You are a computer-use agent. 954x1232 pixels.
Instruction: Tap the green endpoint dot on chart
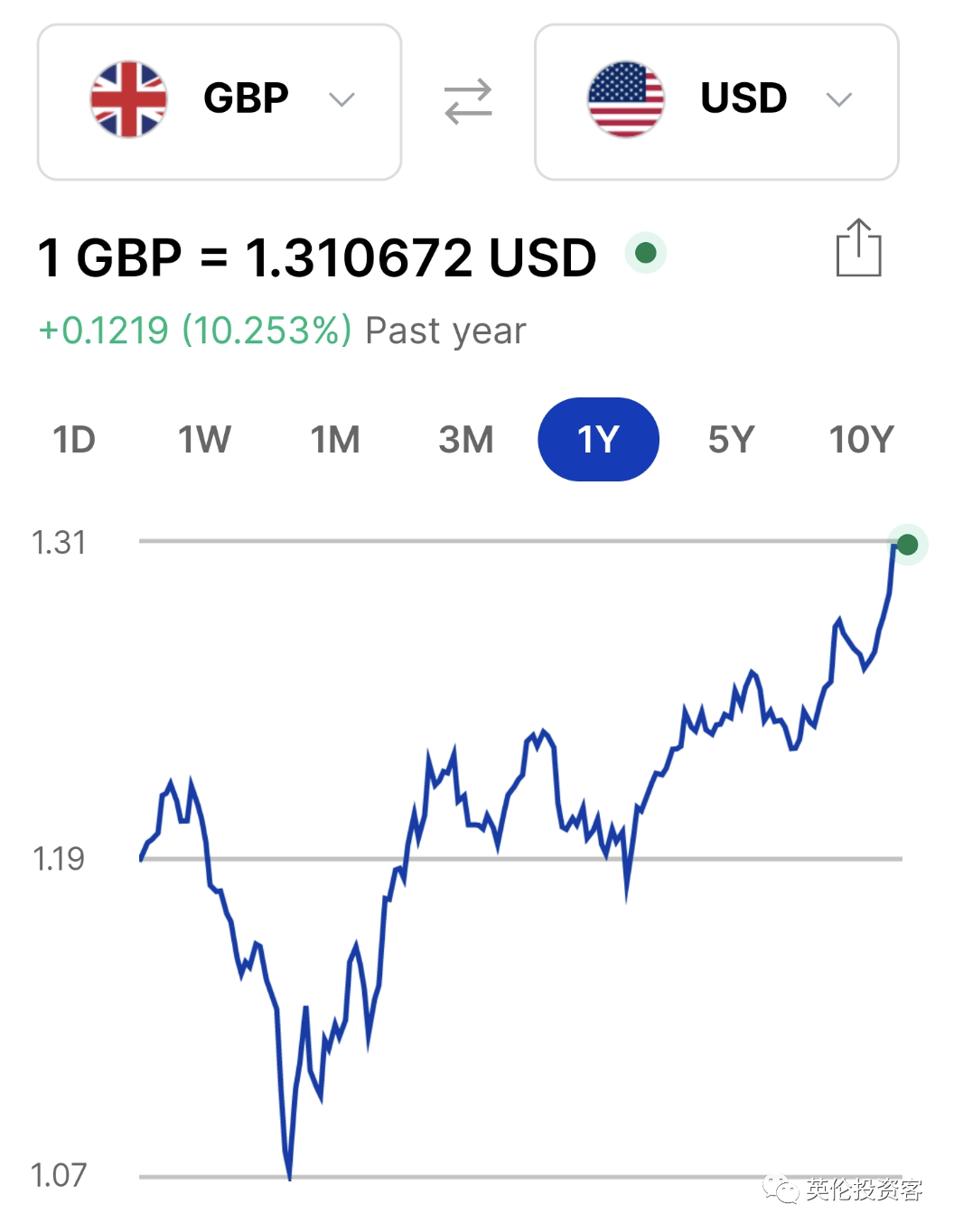tap(908, 545)
